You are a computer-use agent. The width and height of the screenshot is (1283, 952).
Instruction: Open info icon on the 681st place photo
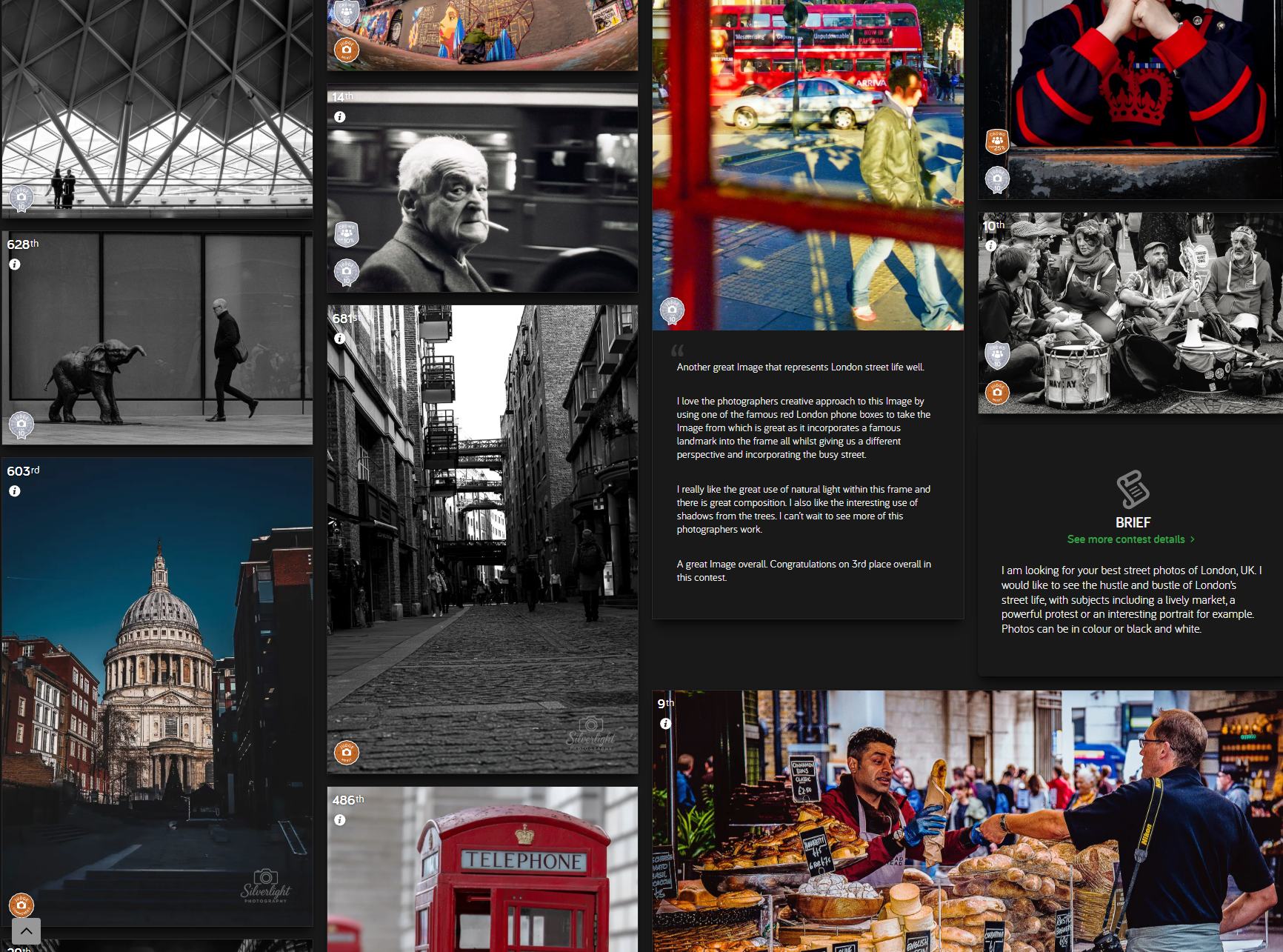[x=340, y=339]
